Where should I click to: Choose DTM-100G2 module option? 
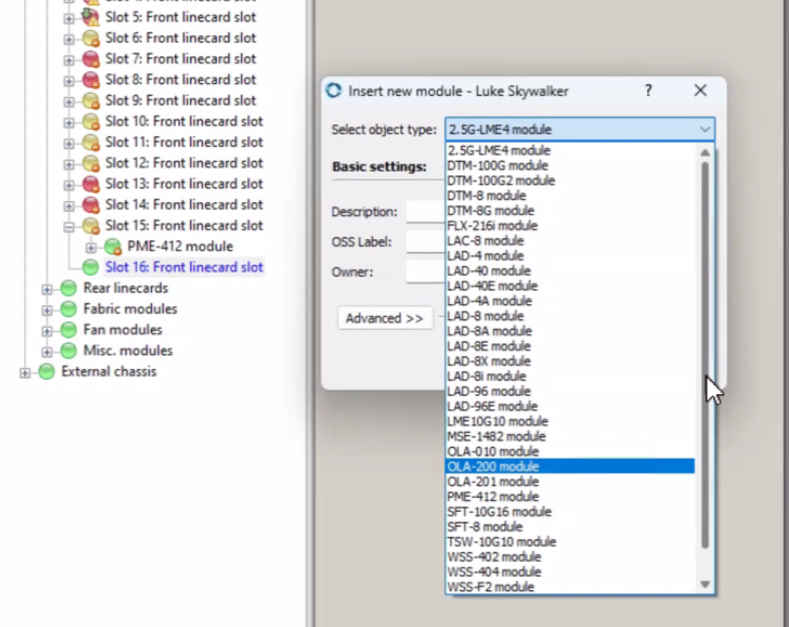(x=571, y=181)
